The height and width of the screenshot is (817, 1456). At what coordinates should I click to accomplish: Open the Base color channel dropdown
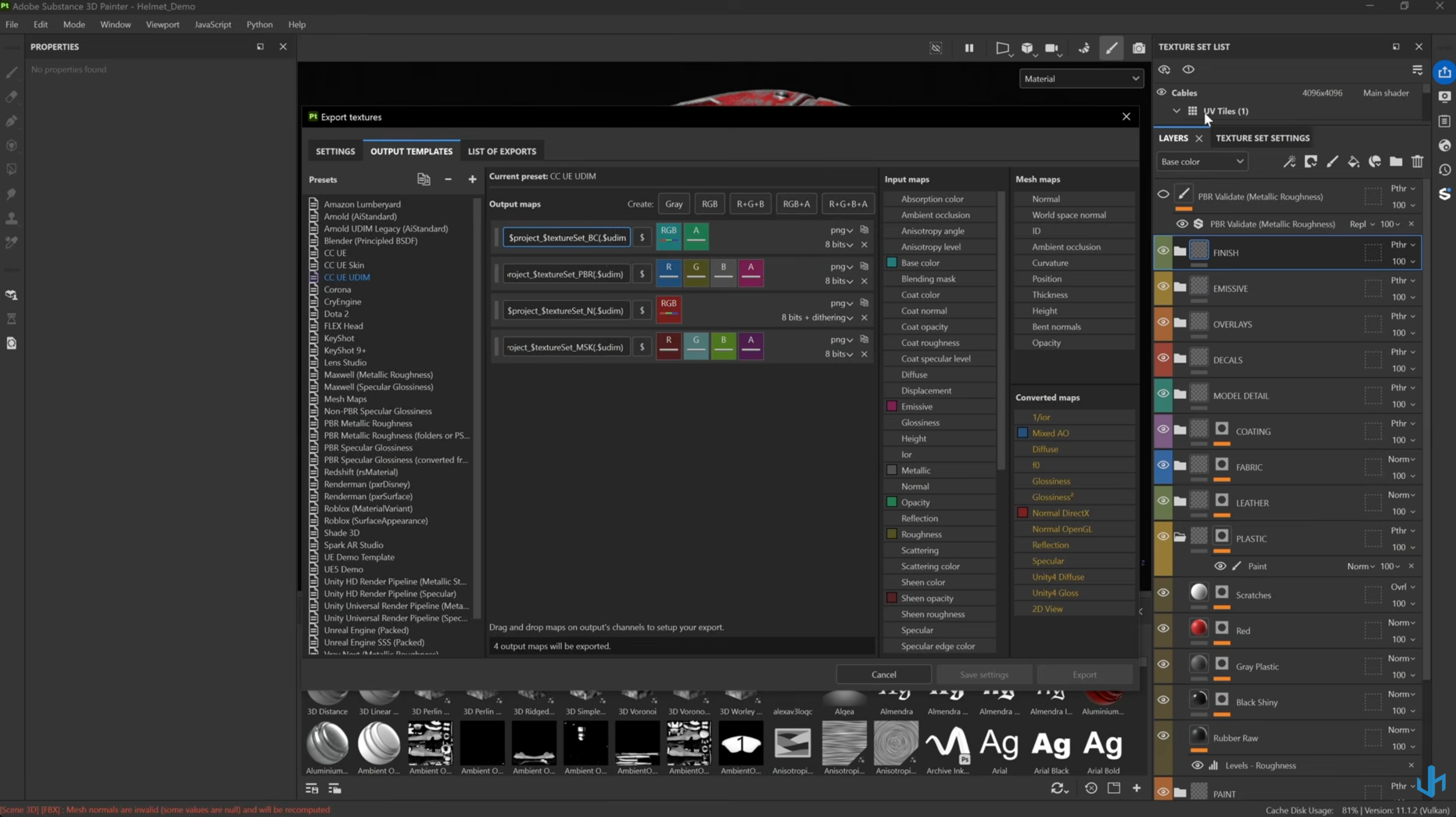coord(1201,161)
